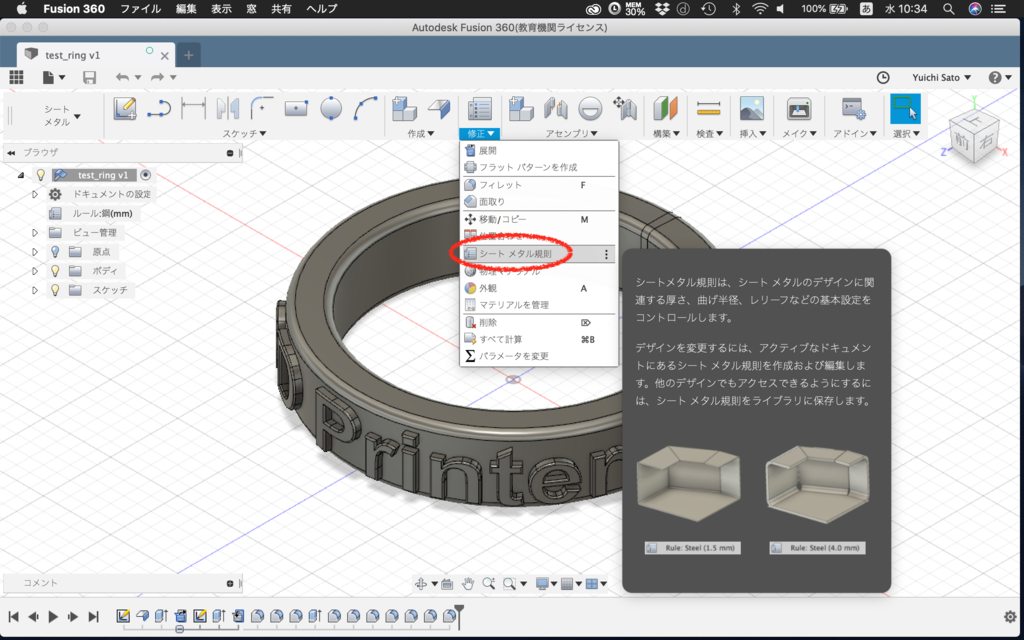Open the display settings dropdown in navigation bar

(546, 584)
